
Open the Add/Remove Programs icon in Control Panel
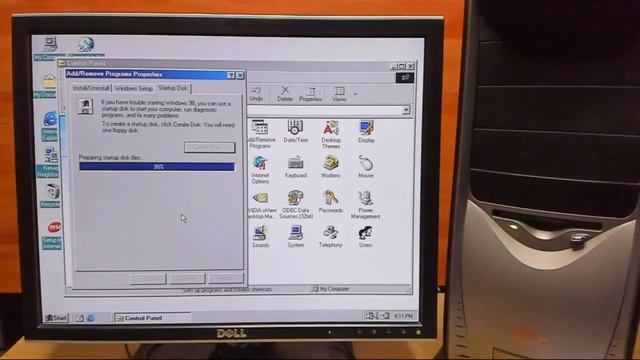coord(260,133)
